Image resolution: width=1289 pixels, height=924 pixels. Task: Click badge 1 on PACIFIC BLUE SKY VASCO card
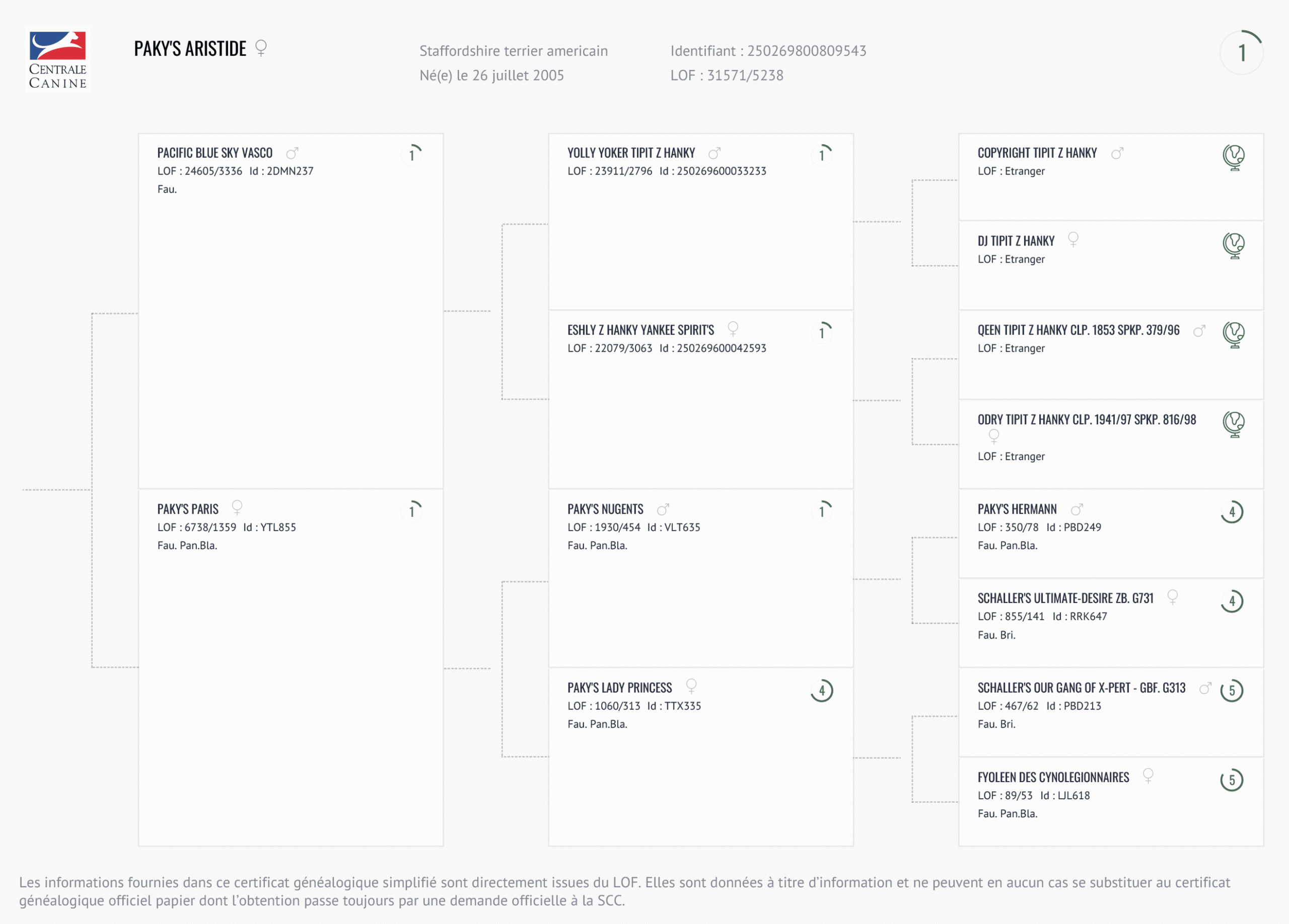pyautogui.click(x=412, y=155)
